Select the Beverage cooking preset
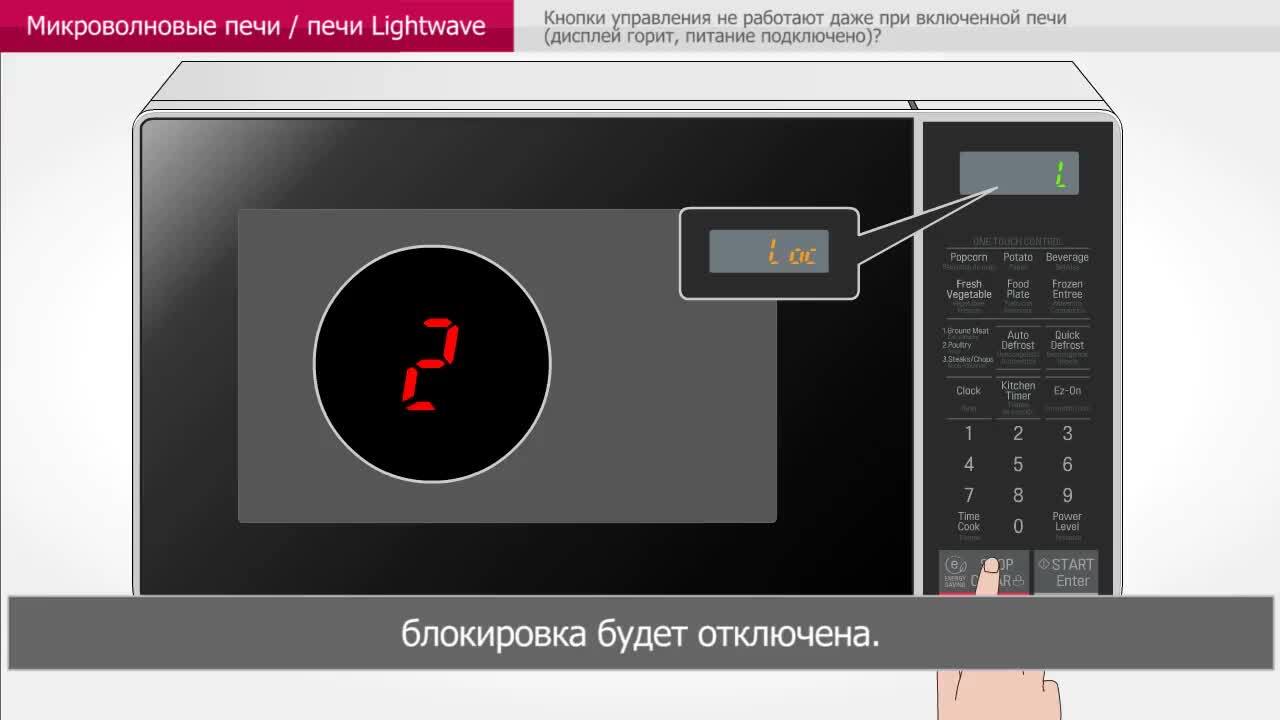The width and height of the screenshot is (1280, 720). click(x=1067, y=260)
